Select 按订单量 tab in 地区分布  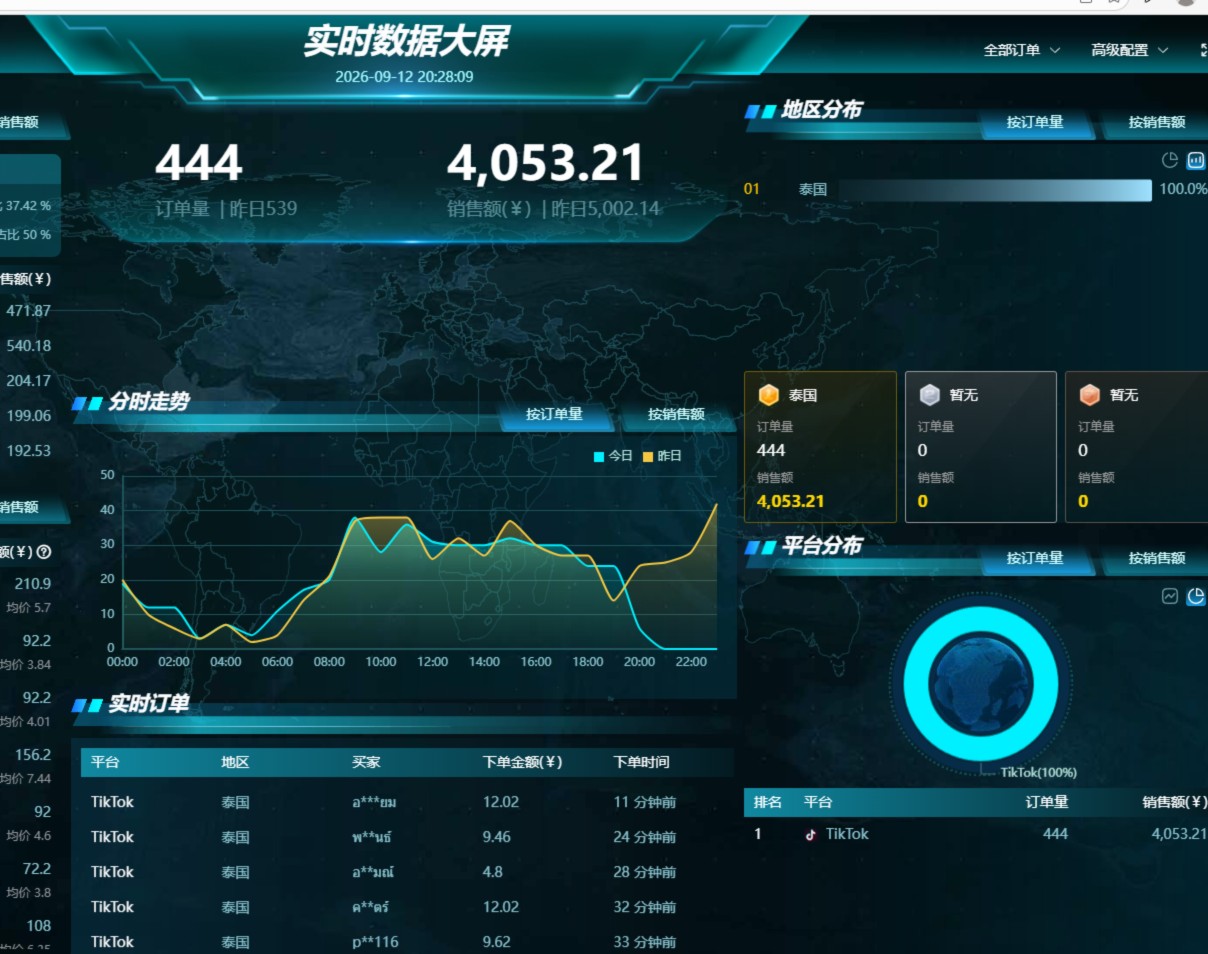[1035, 122]
